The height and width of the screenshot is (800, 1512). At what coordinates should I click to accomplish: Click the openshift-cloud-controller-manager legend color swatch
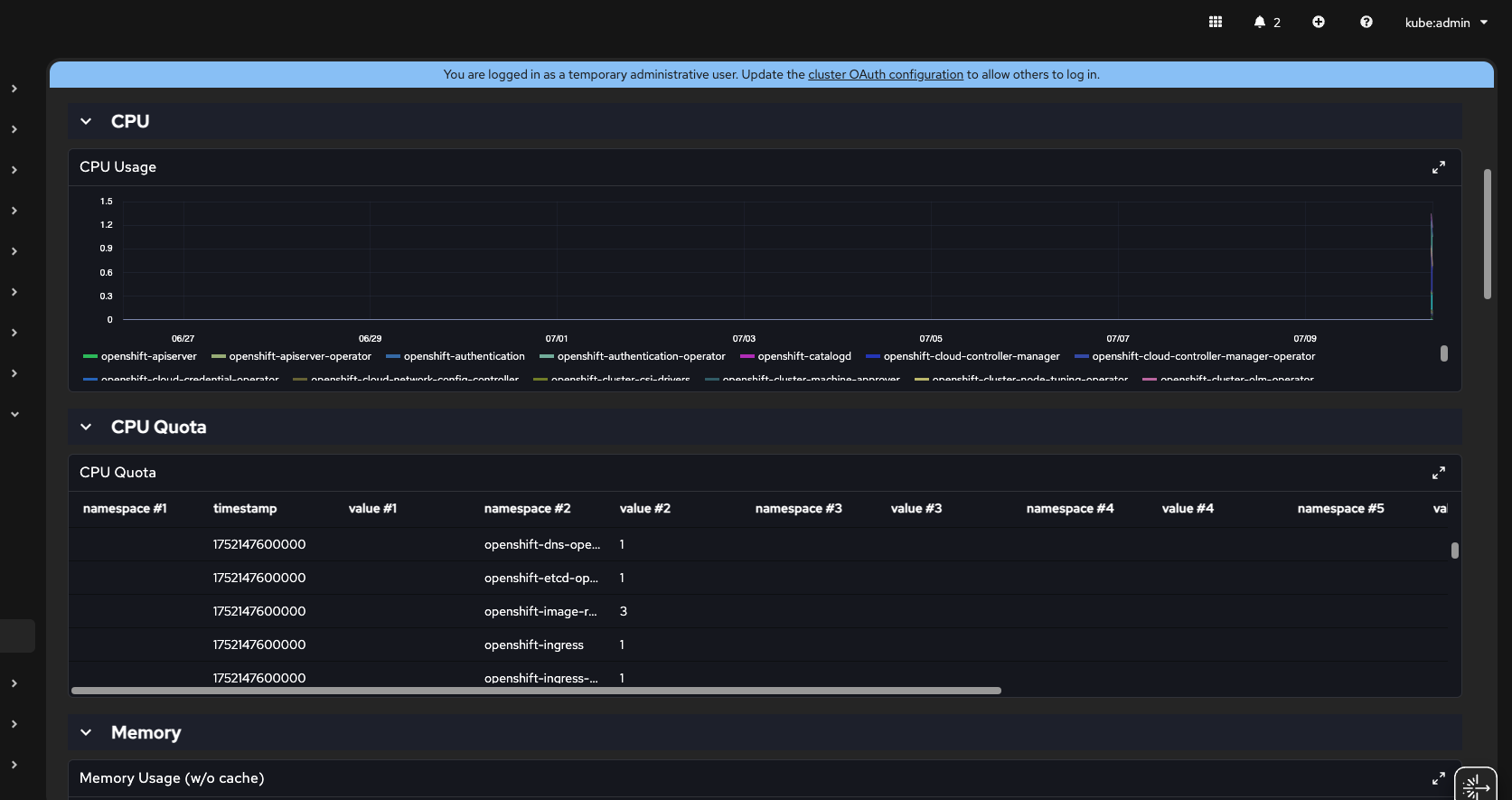[x=873, y=356]
